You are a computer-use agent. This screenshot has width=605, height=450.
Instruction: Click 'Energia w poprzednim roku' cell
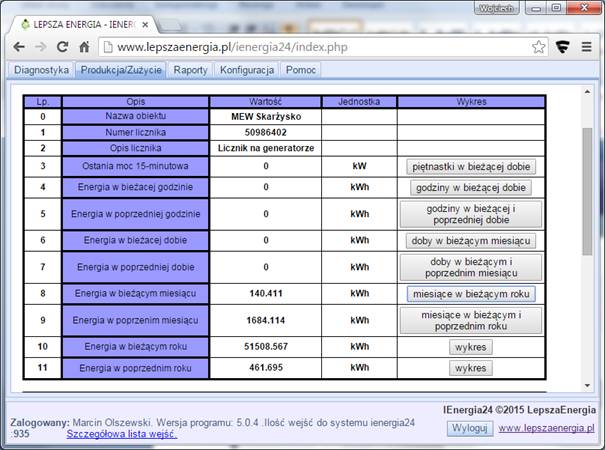tap(135, 368)
